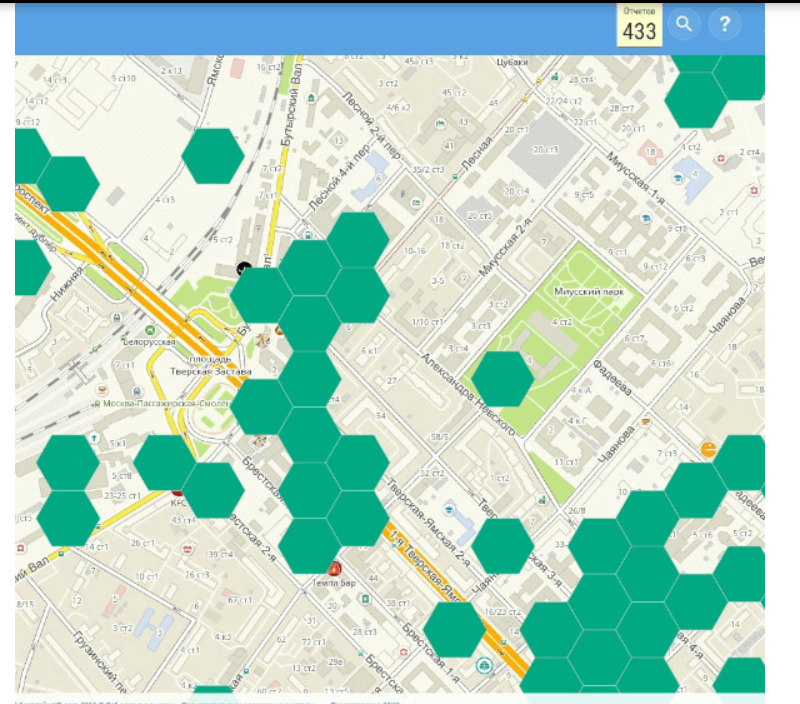Click the Фадеева street label

tap(612, 378)
